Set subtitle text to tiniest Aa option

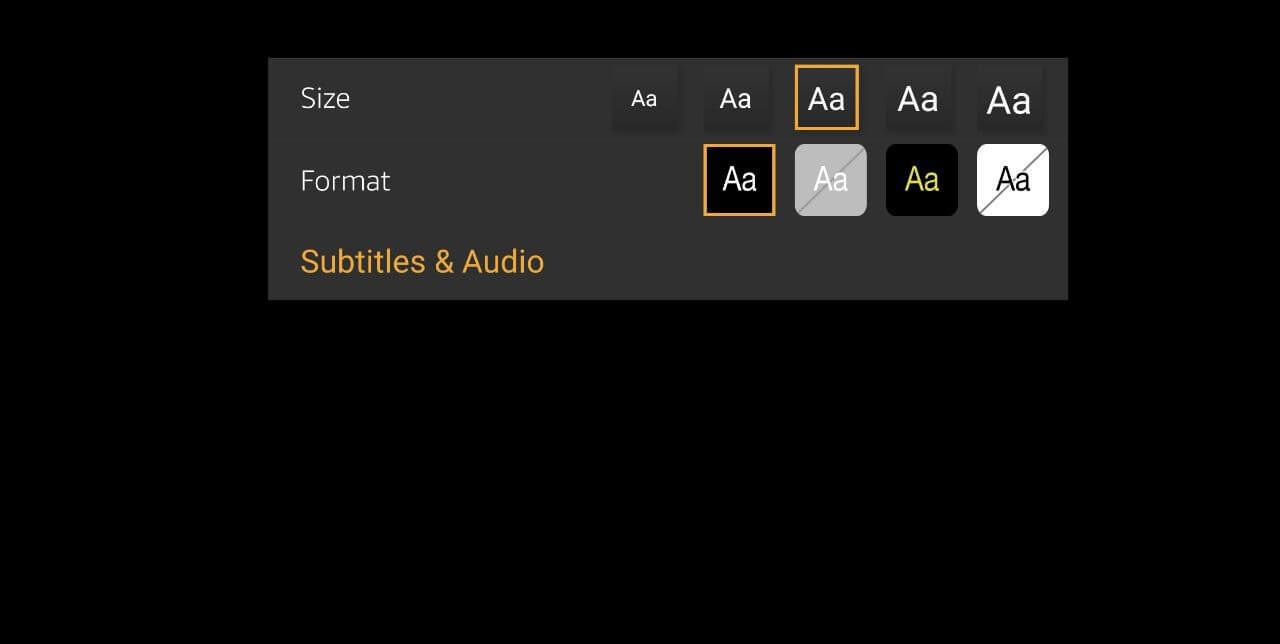point(644,98)
